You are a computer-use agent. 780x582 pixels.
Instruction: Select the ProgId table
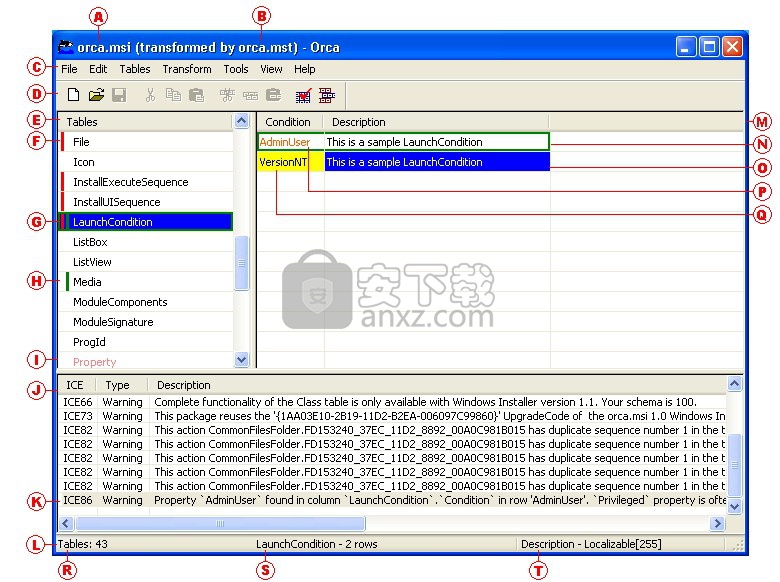[x=146, y=342]
